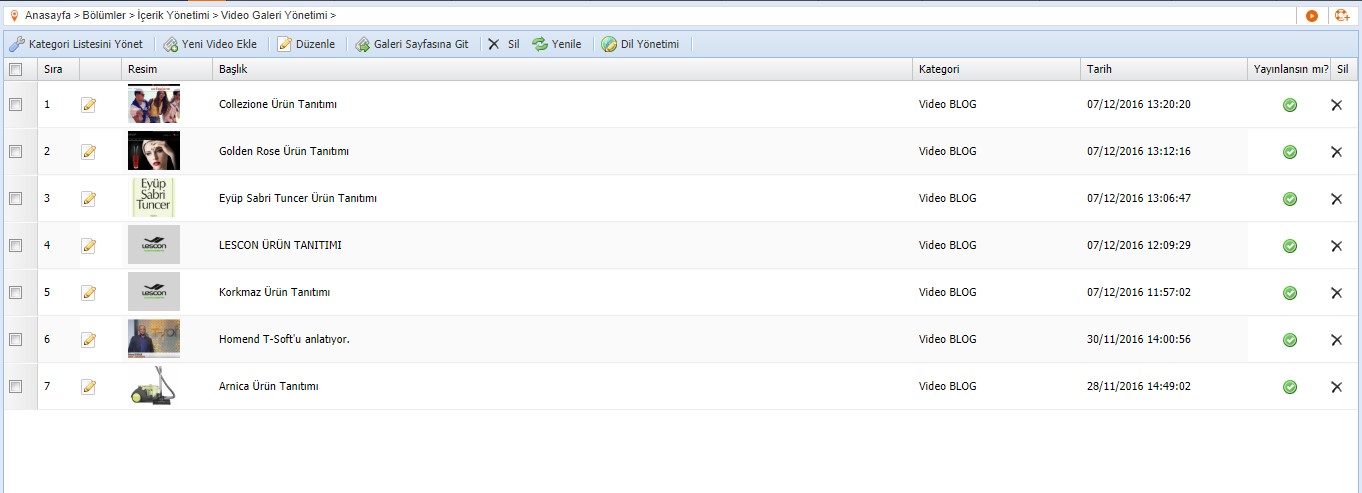The image size is (1362, 493).
Task: Click the date 28/11/2016 14:49:02
Action: (1139, 387)
